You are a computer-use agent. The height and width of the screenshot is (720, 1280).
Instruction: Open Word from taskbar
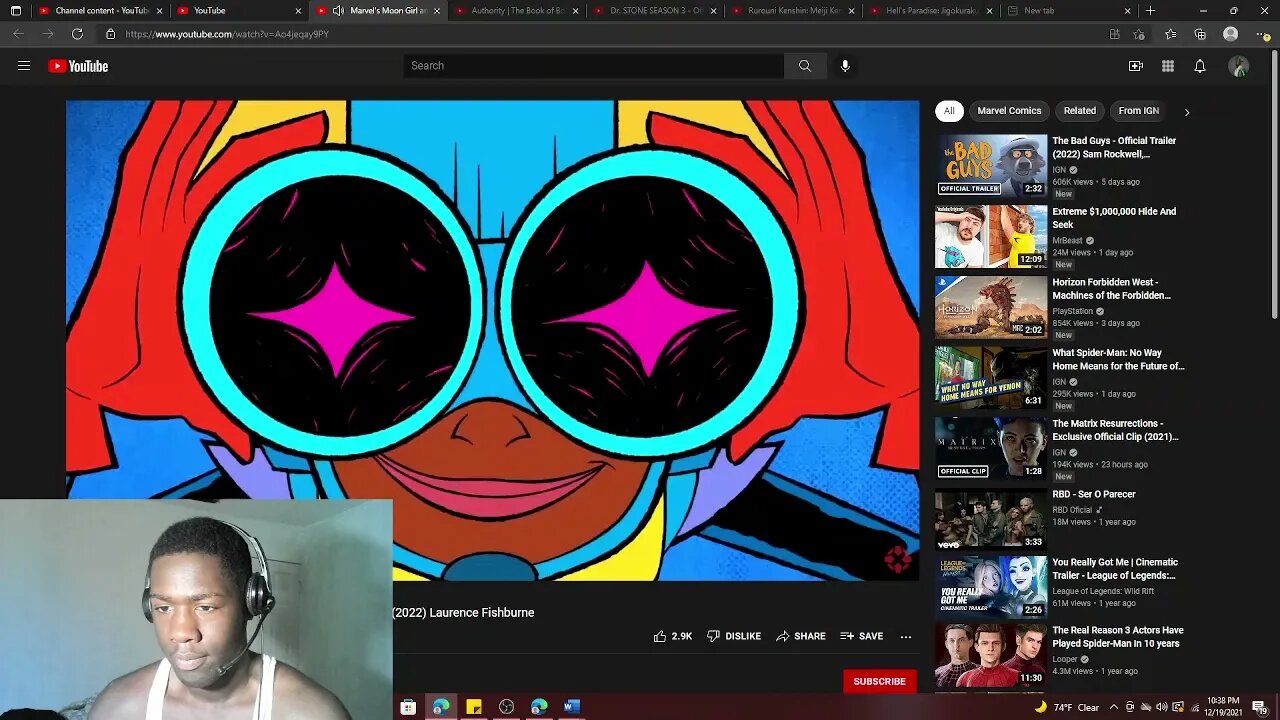(572, 707)
